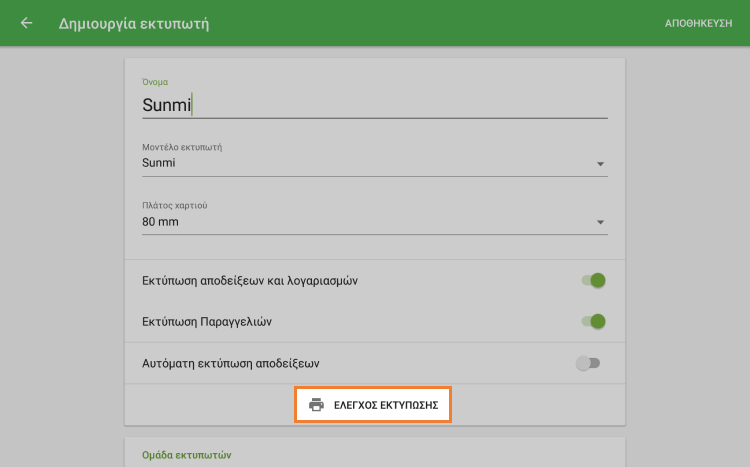Click the Αυτόματη εκτύπωση αποδείξεων row label
The image size is (750, 467).
pyautogui.click(x=244, y=363)
